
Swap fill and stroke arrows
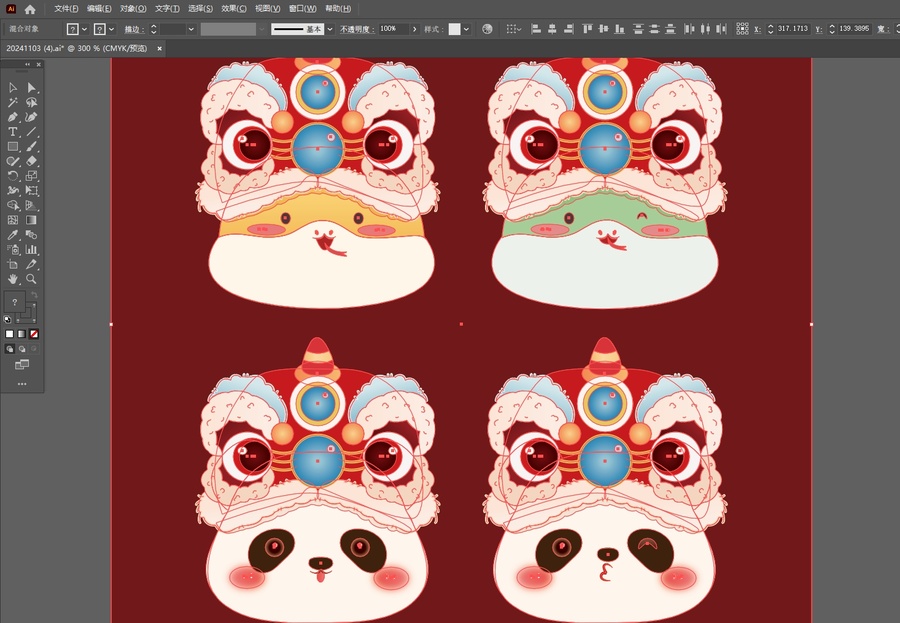[34, 295]
